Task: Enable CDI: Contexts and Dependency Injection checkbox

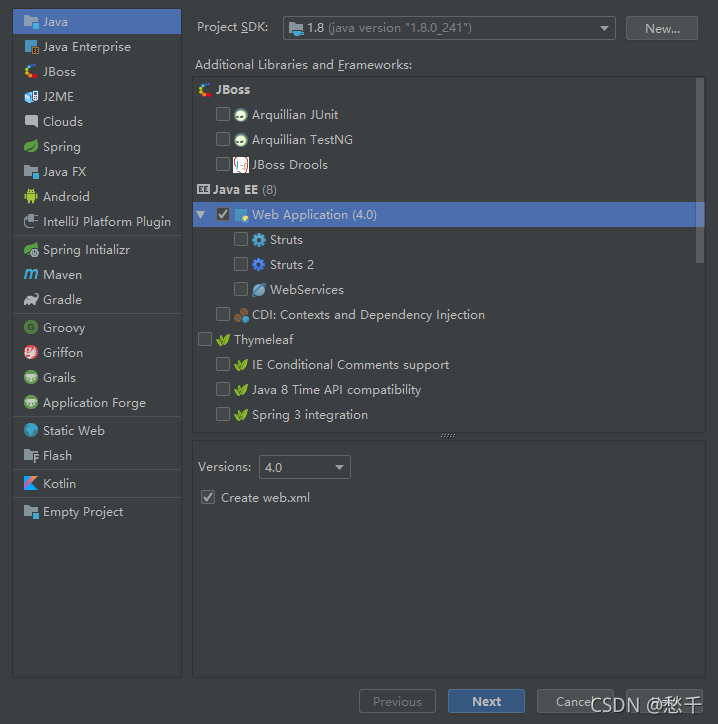Action: (223, 314)
